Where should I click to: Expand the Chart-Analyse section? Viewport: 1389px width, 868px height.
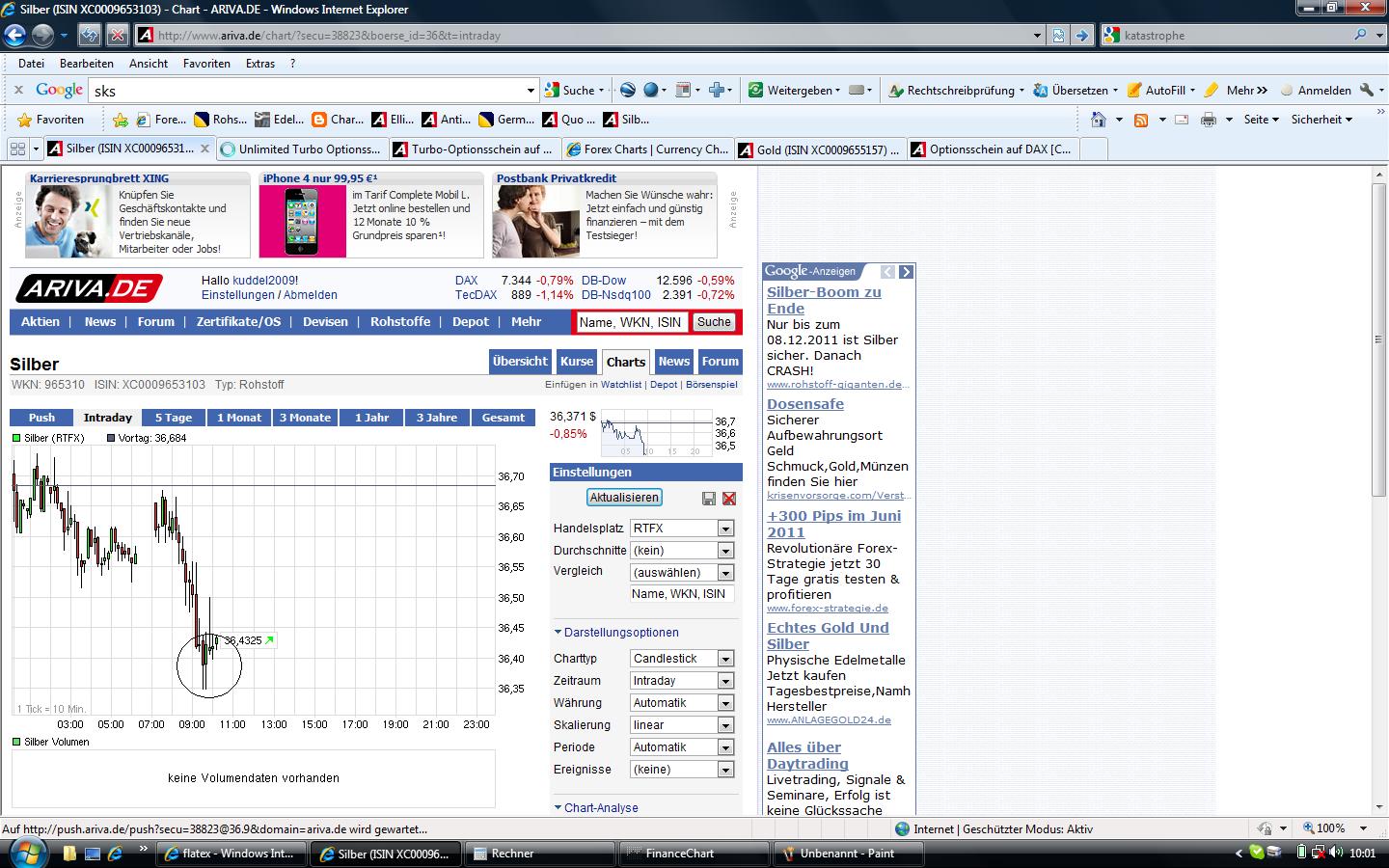point(596,808)
